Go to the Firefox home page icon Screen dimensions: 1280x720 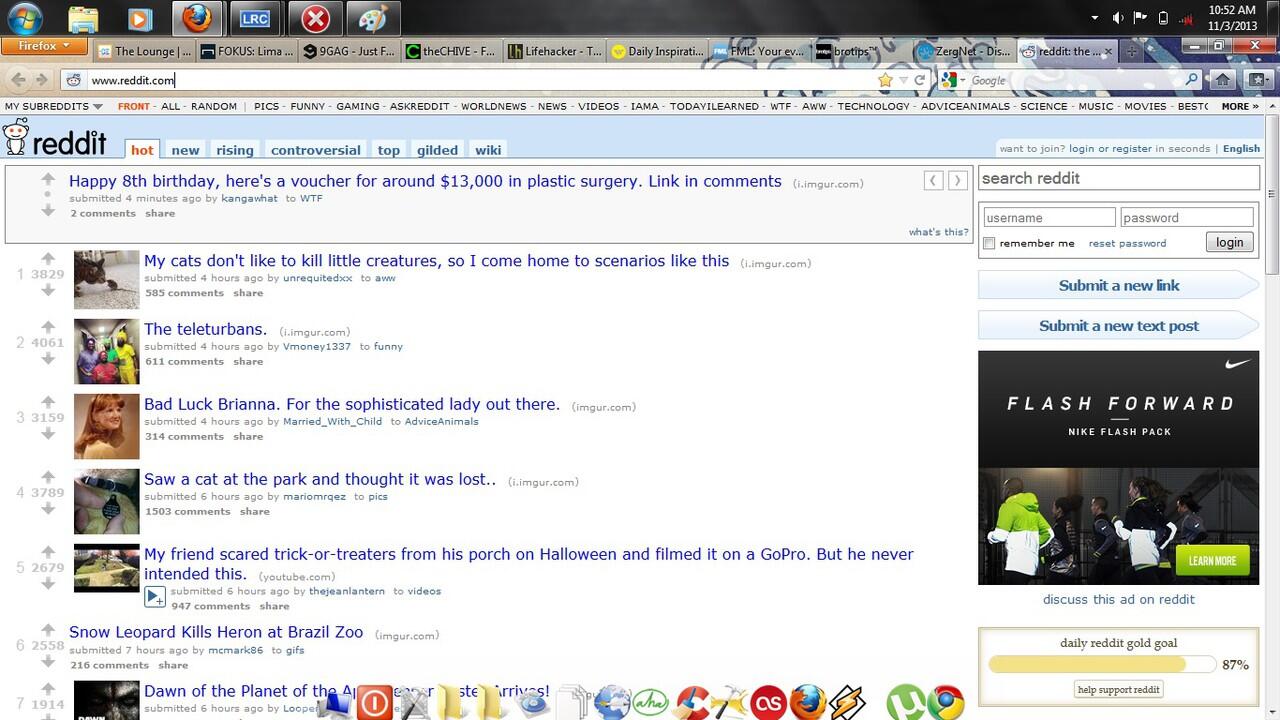tap(1222, 79)
